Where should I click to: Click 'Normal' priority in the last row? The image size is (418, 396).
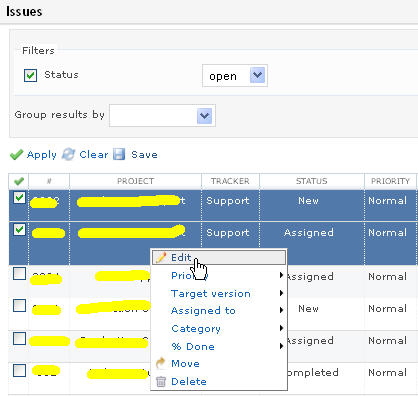[387, 372]
